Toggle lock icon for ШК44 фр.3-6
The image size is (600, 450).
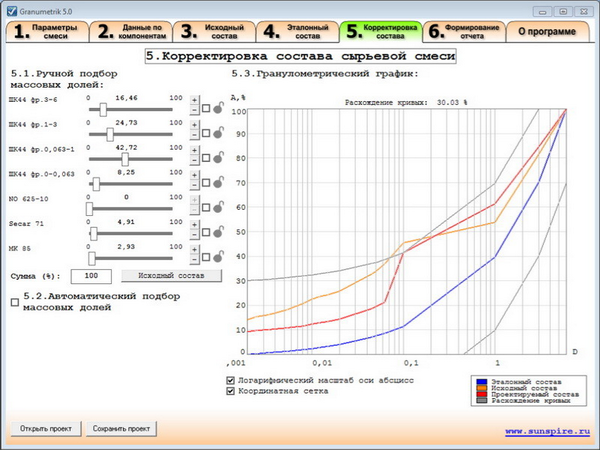(218, 108)
